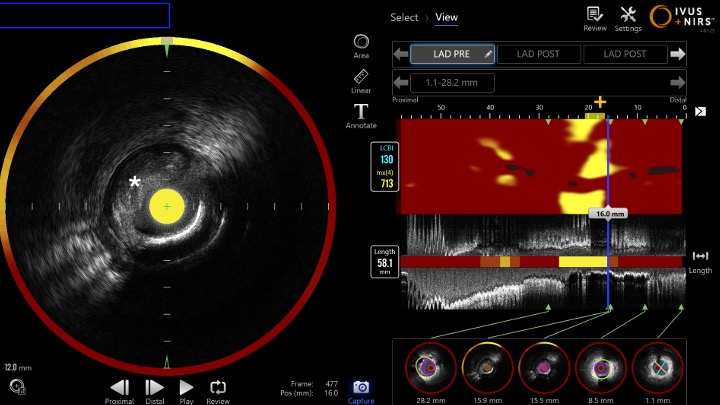Go back to Select in breadcrumb

pyautogui.click(x=404, y=17)
